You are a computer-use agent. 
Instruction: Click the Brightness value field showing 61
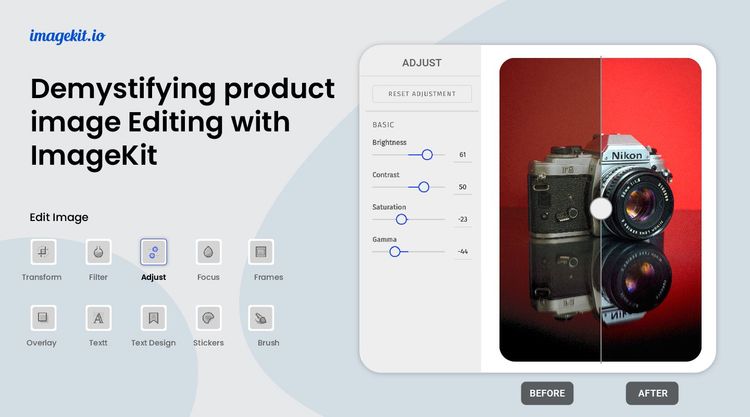pos(463,155)
